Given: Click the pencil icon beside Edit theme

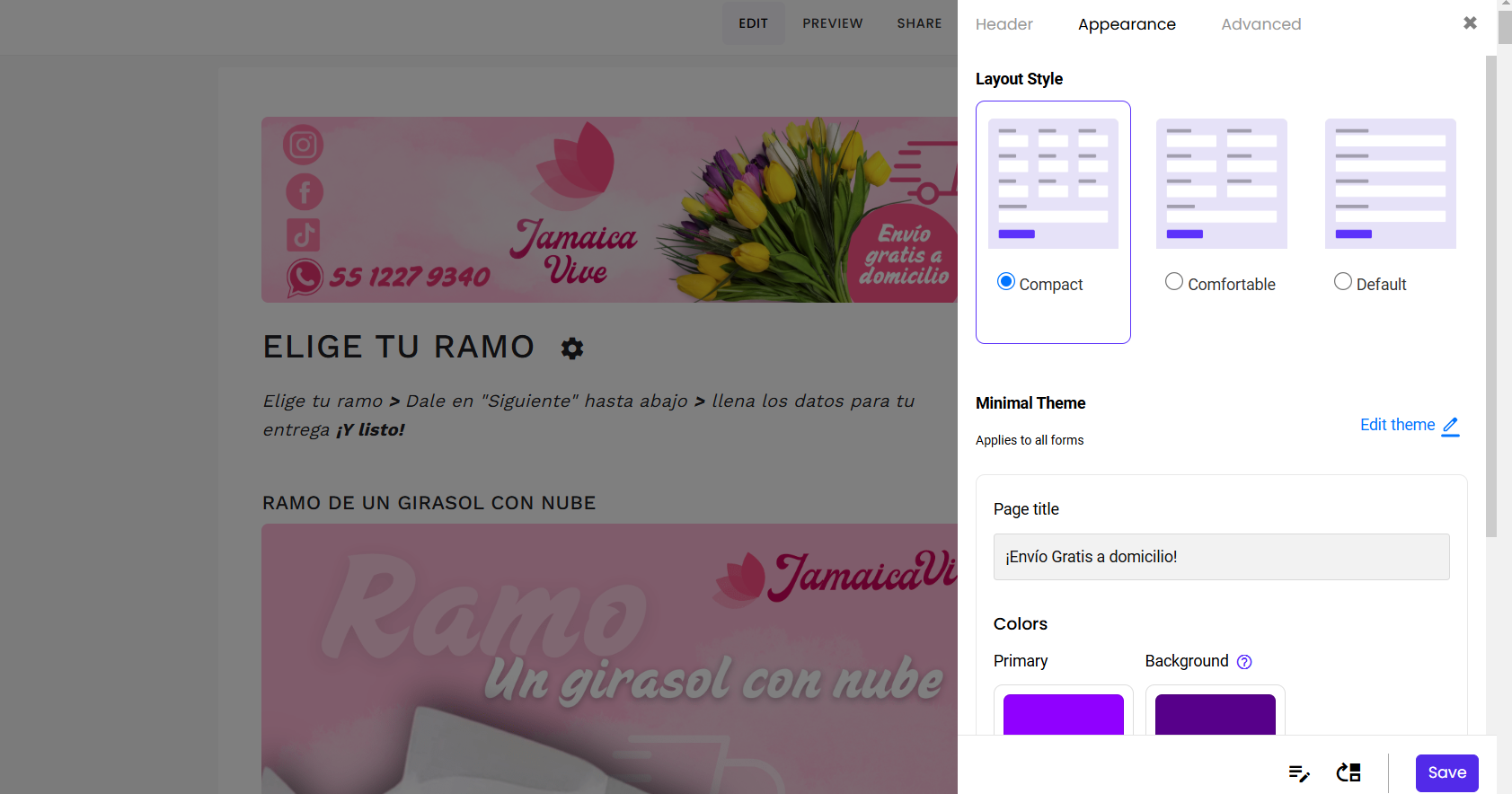Looking at the screenshot, I should click(x=1451, y=426).
